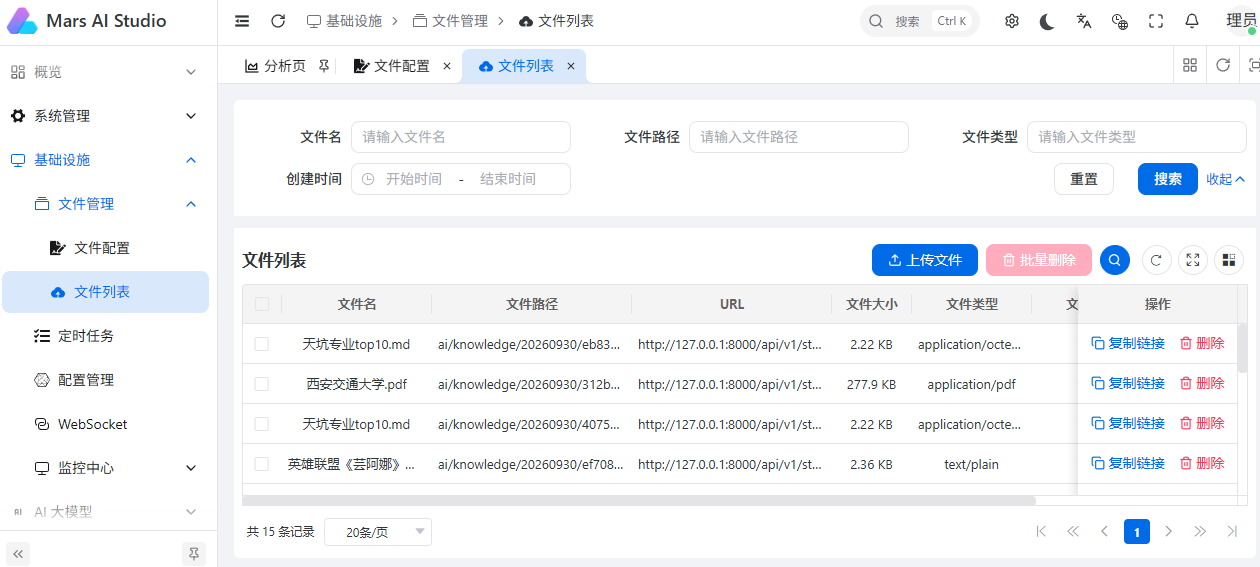
Task: Toggle the sidebar menu hamburger icon
Action: (x=242, y=21)
